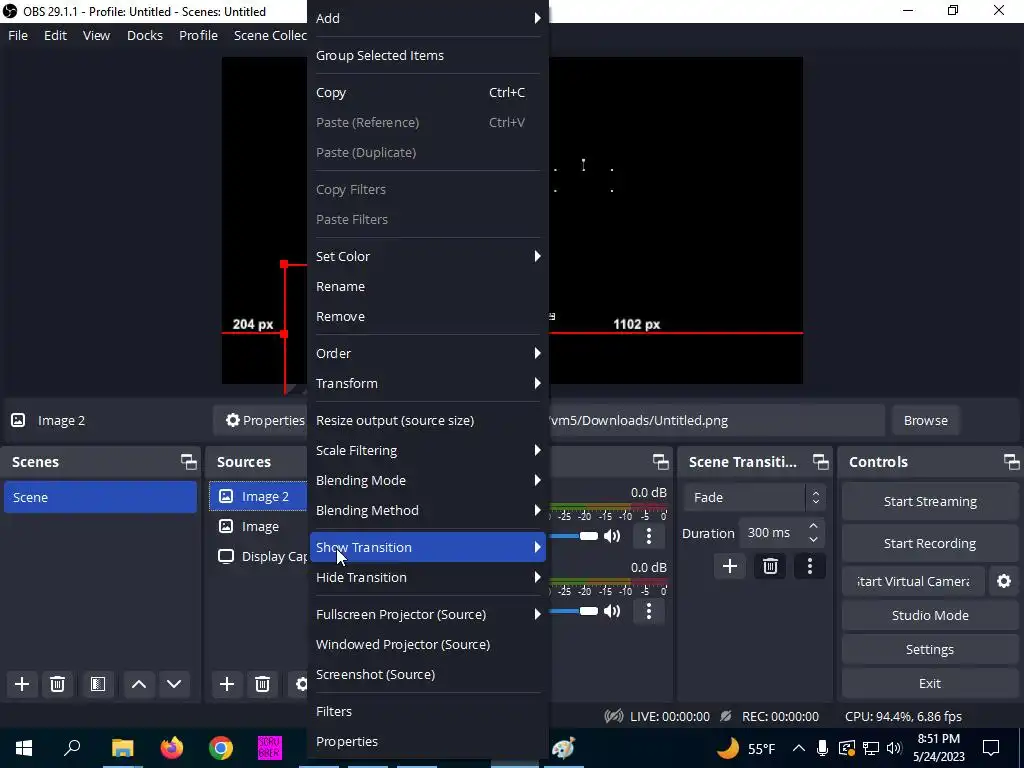This screenshot has height=768, width=1024.
Task: Click the 300 ms duration field
Action: [x=772, y=533]
